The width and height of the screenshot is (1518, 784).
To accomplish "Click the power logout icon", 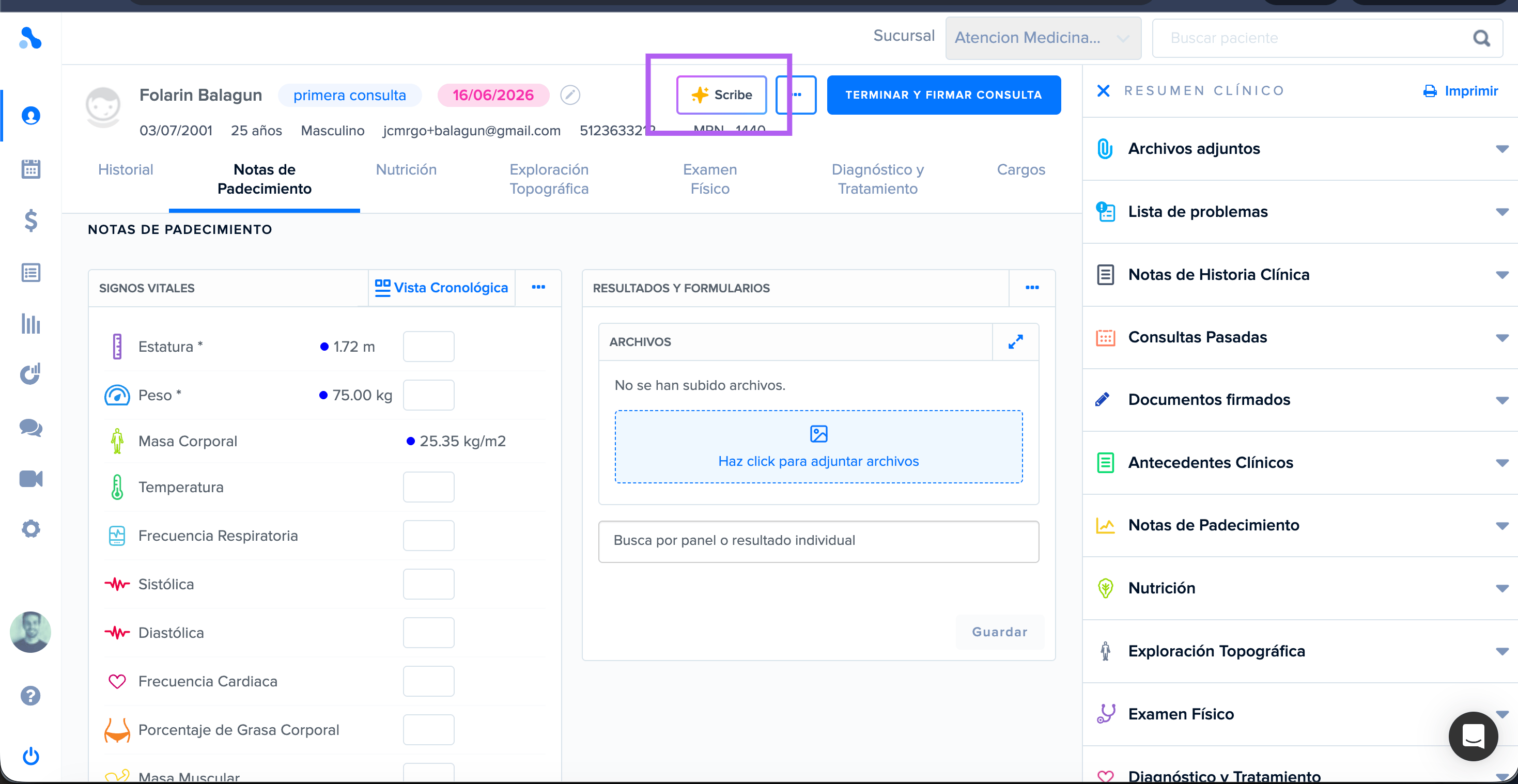I will point(30,756).
